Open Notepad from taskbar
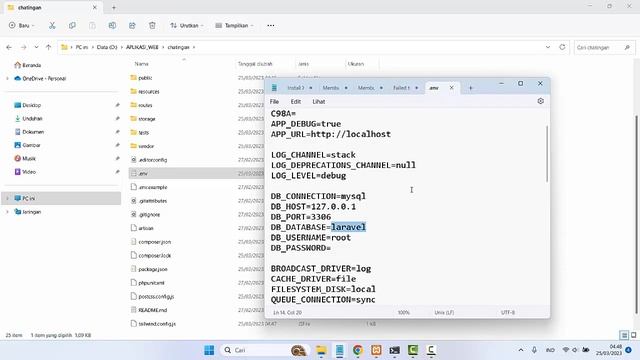Screen dimensions: 640x360 (340, 350)
